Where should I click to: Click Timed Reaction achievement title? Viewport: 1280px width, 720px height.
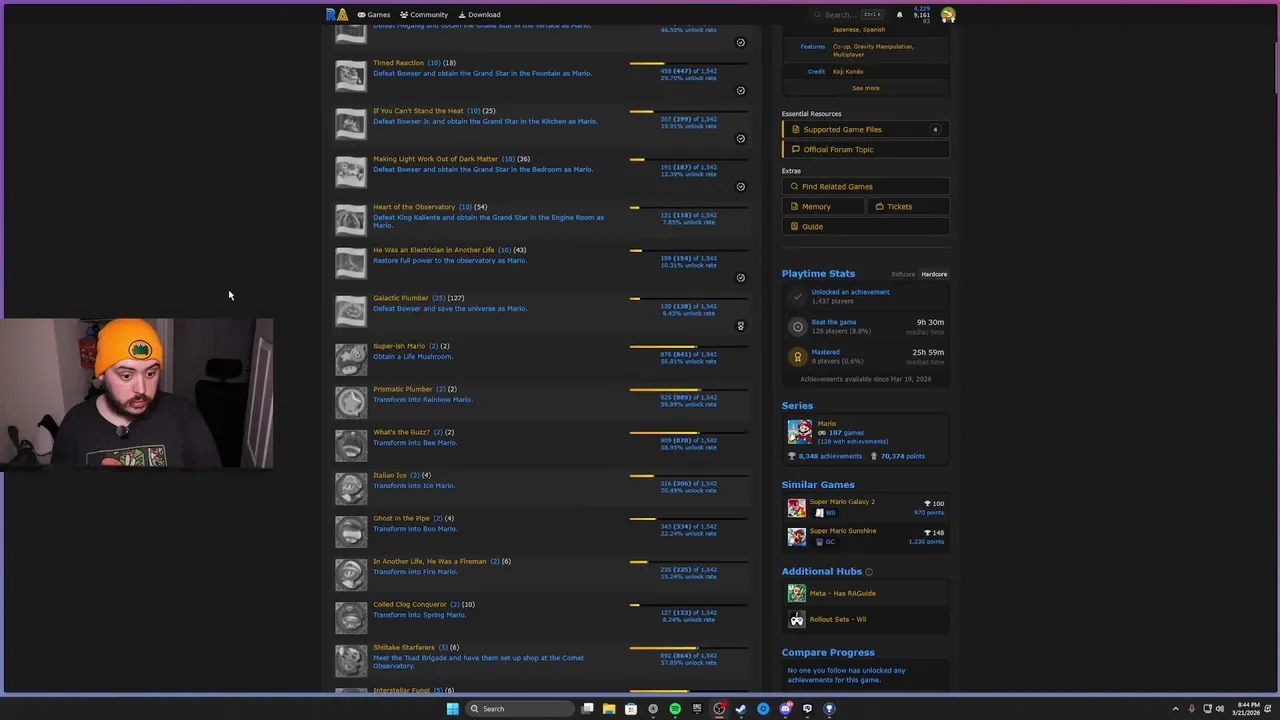398,63
